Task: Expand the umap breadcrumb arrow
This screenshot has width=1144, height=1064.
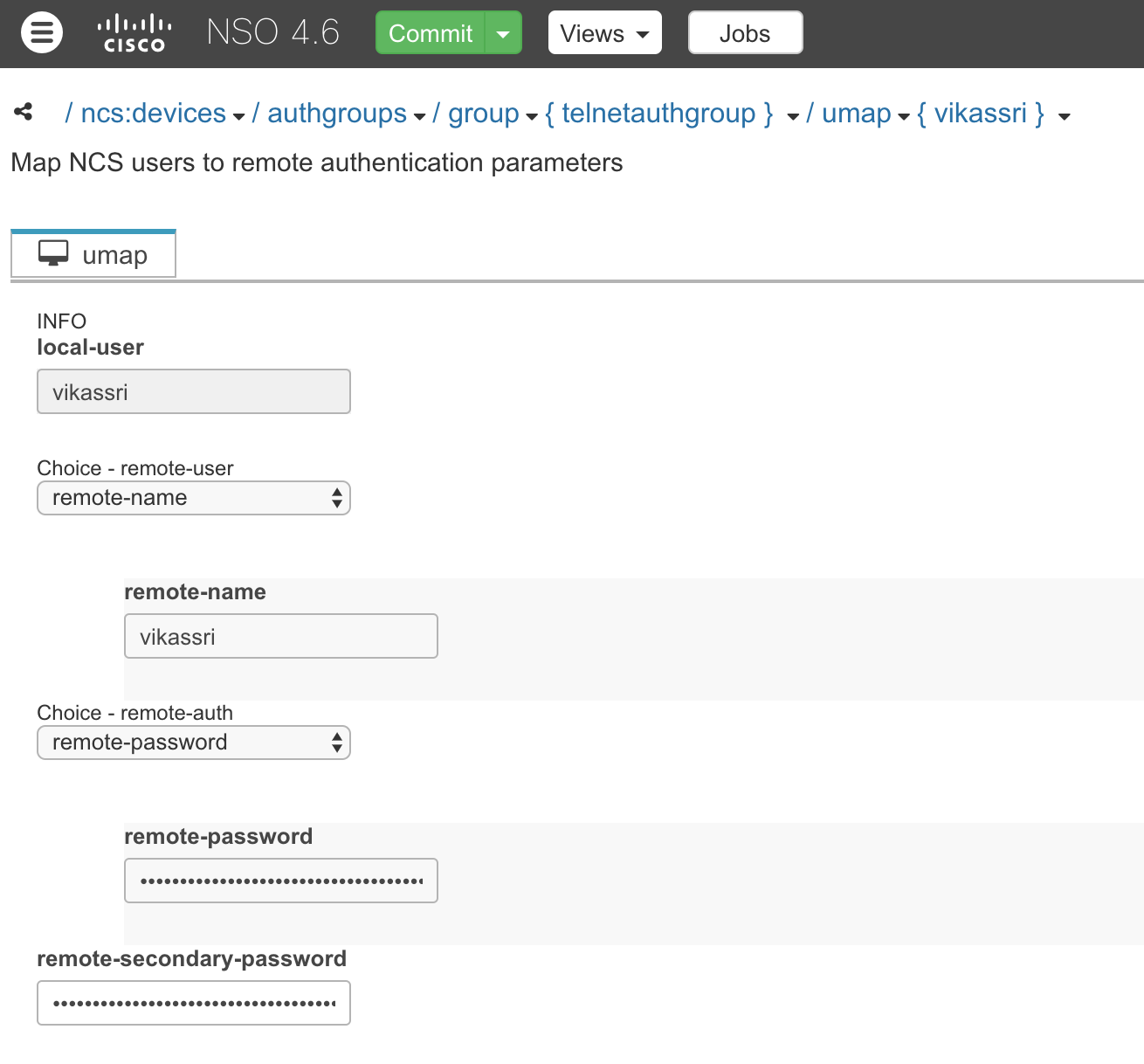Action: click(904, 116)
